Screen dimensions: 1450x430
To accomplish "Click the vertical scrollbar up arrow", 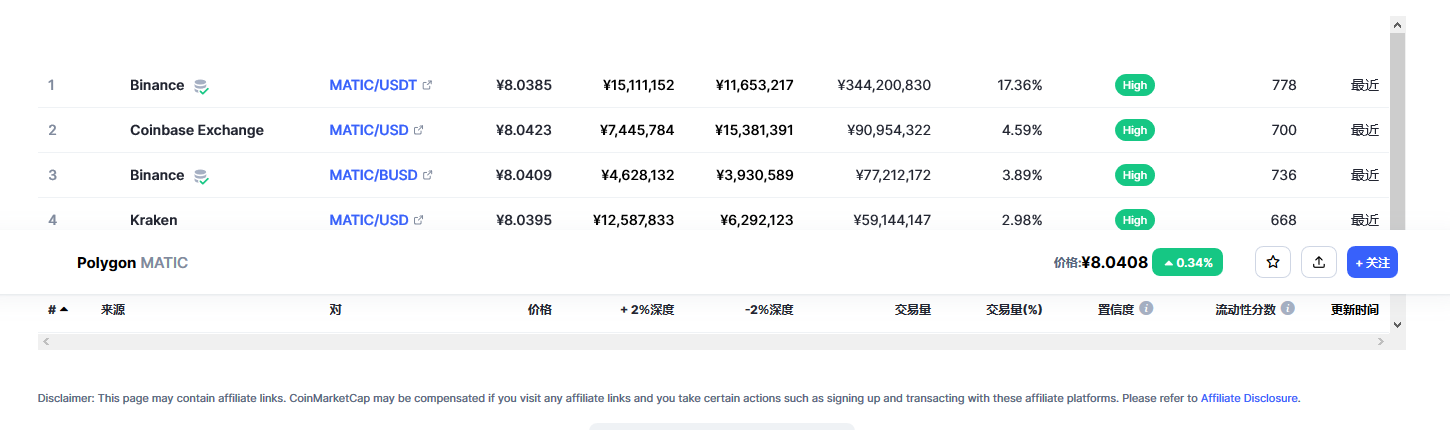I will (1397, 24).
